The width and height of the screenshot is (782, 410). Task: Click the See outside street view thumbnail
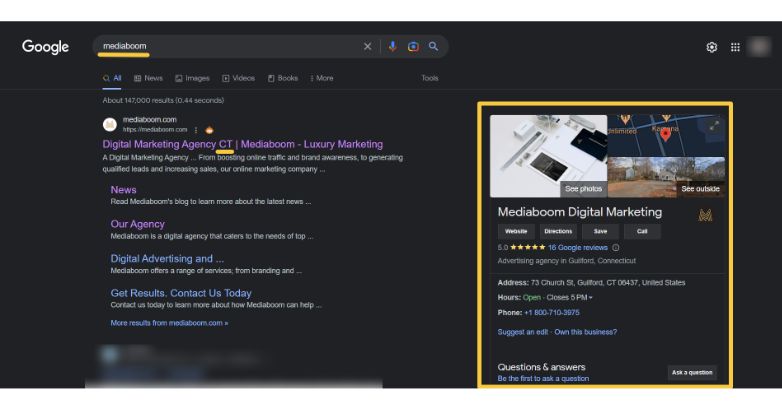click(666, 177)
